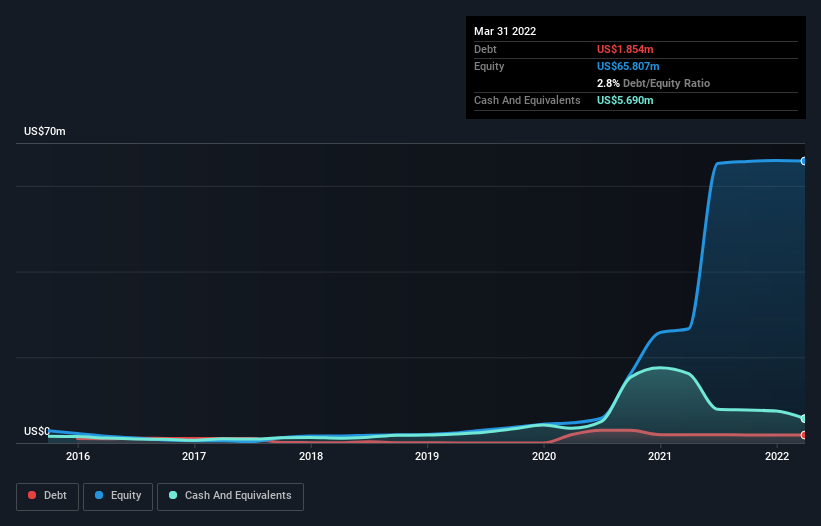Click the teal Cash data point at chart end
This screenshot has width=821, height=526.
804,419
